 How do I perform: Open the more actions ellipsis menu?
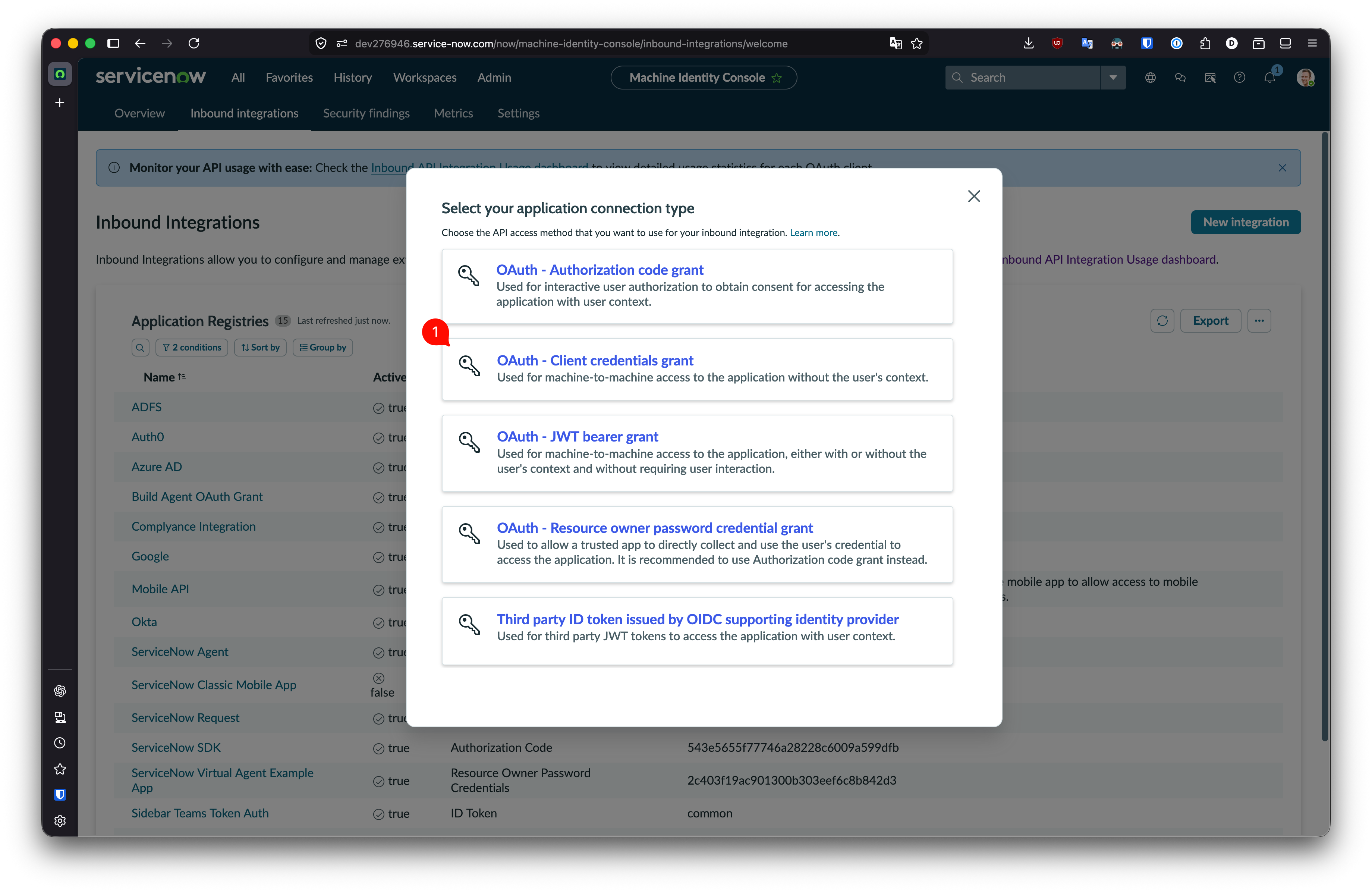point(1259,321)
